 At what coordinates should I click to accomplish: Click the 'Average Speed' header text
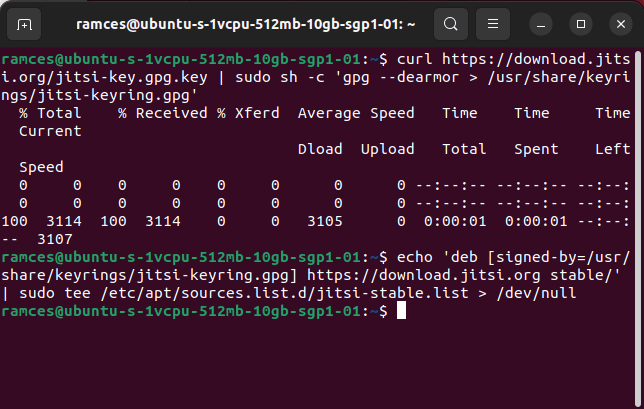click(x=356, y=113)
